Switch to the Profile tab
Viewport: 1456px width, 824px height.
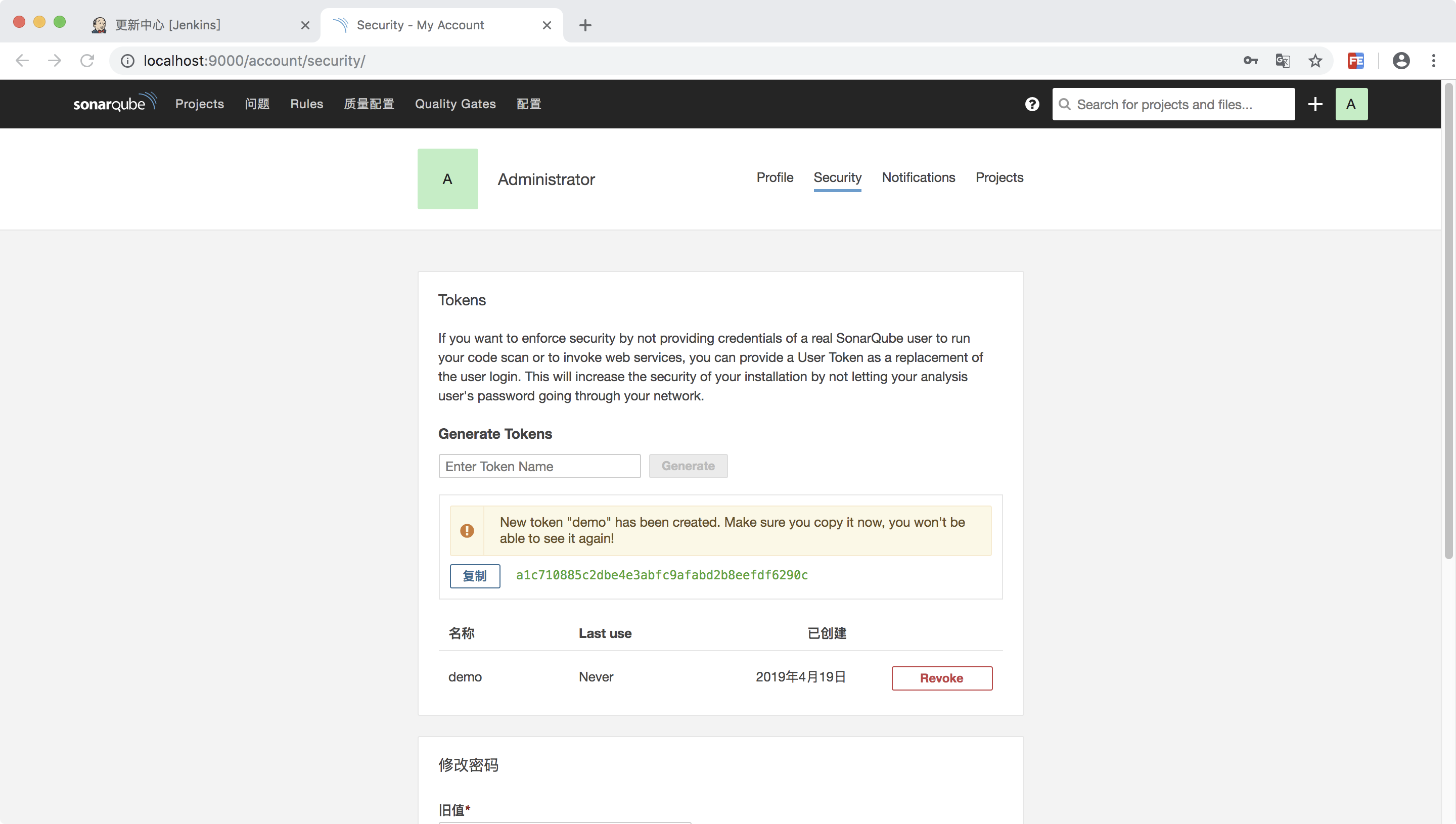(x=774, y=178)
